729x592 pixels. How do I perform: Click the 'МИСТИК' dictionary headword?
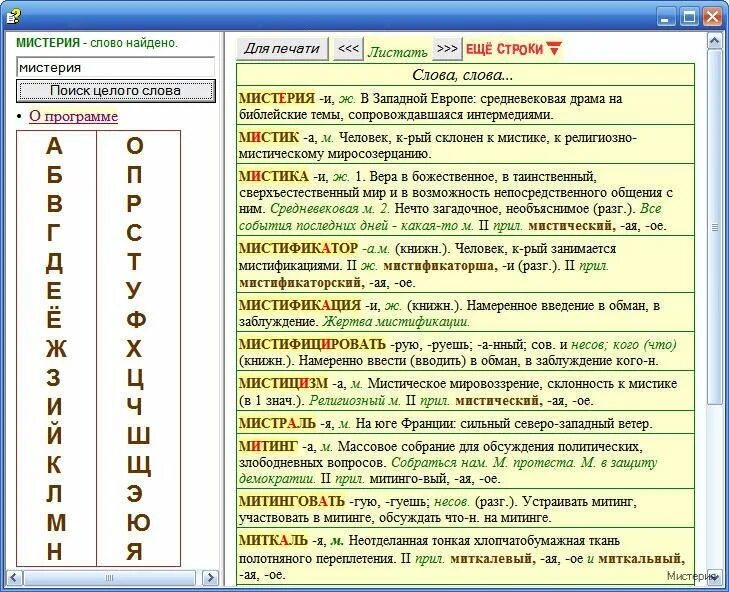269,138
